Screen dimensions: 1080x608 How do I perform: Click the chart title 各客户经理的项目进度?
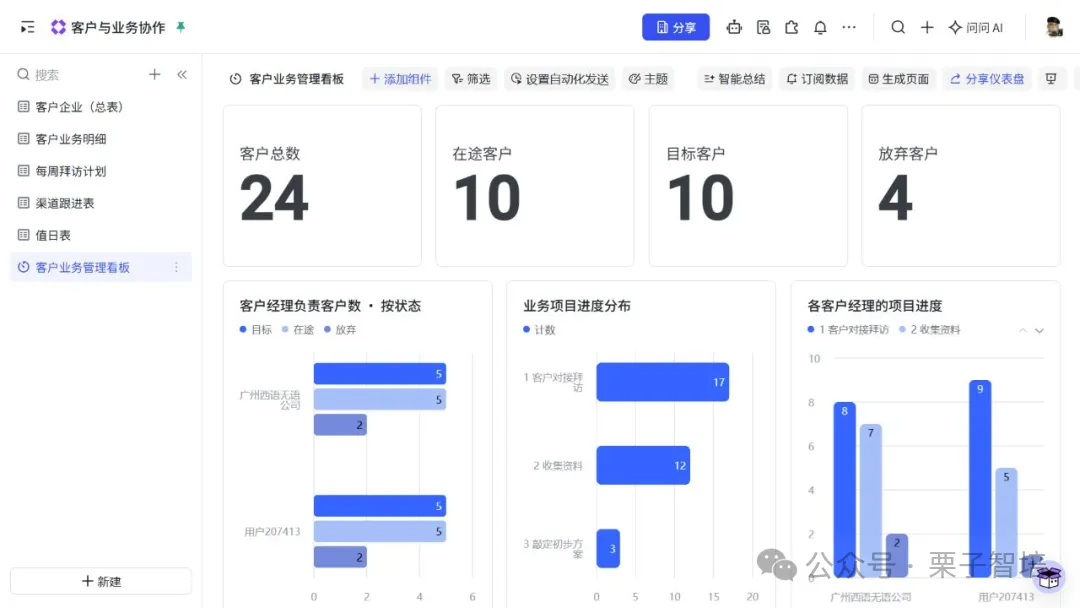[875, 306]
